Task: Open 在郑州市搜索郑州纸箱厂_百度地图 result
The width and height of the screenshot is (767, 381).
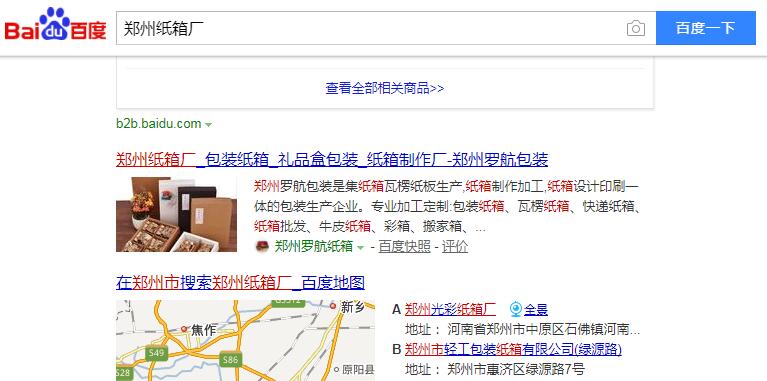Action: coord(240,283)
